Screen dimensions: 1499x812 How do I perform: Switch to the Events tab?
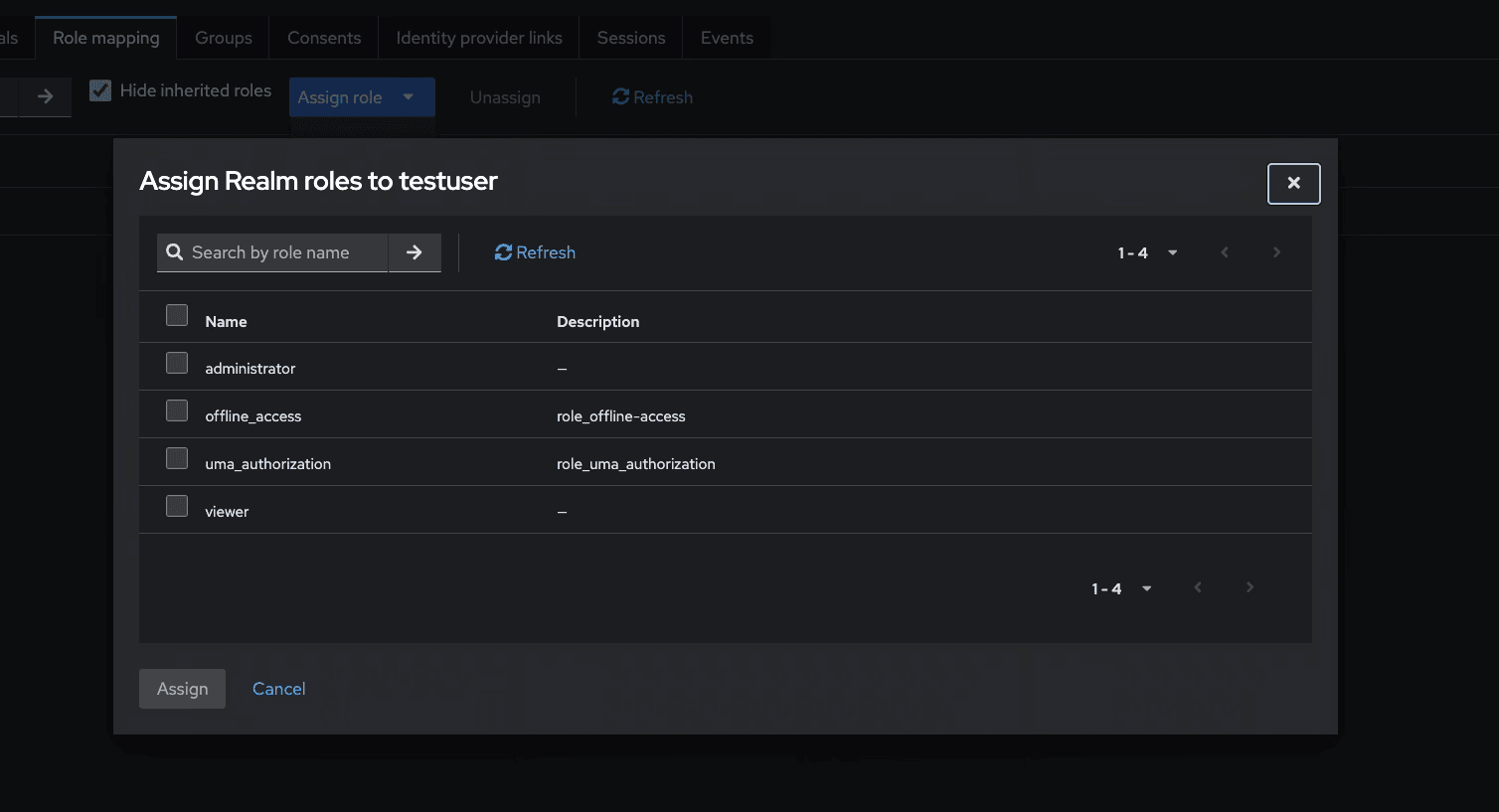(727, 38)
